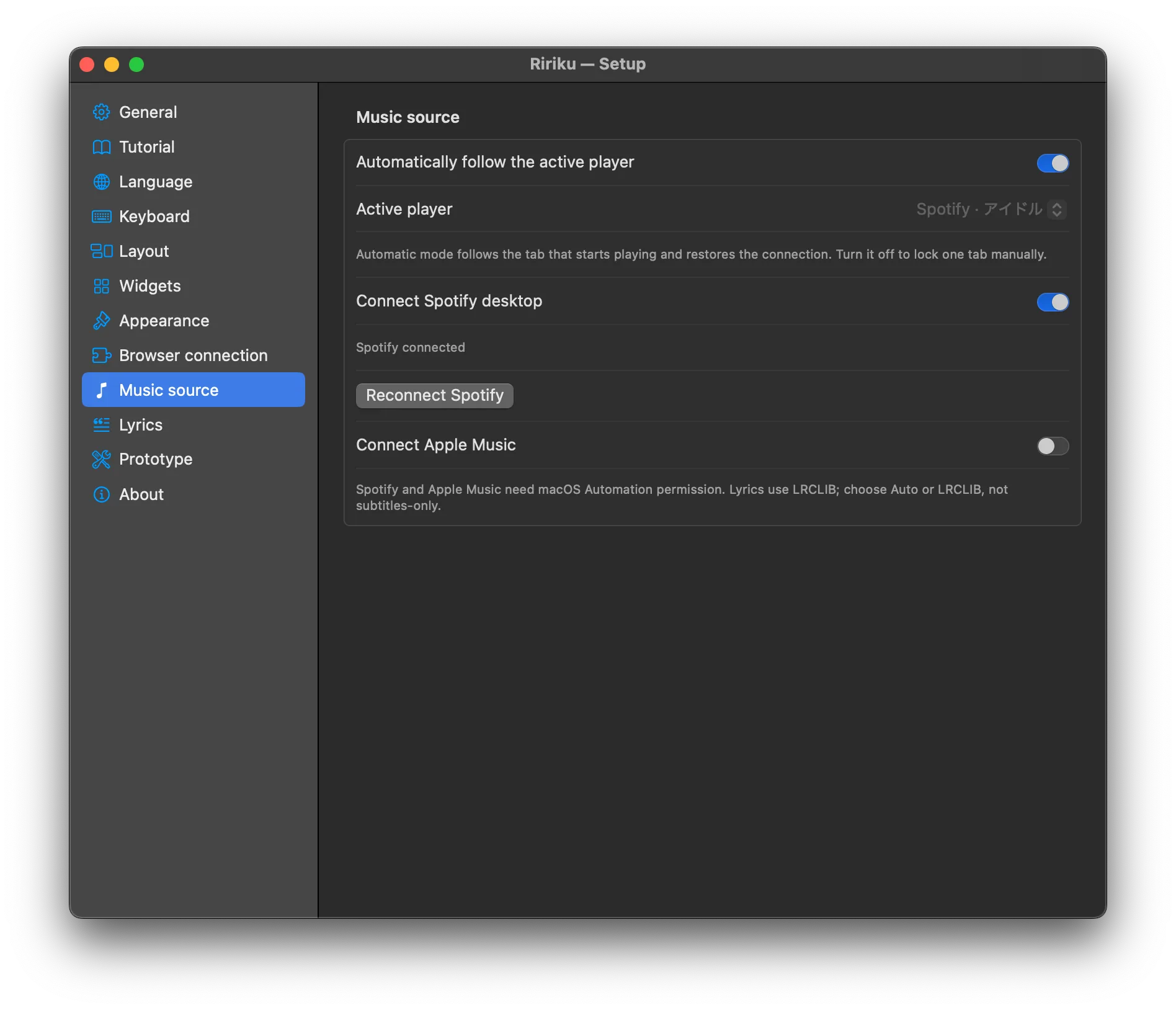Click the Prototype tools icon

coord(101,459)
